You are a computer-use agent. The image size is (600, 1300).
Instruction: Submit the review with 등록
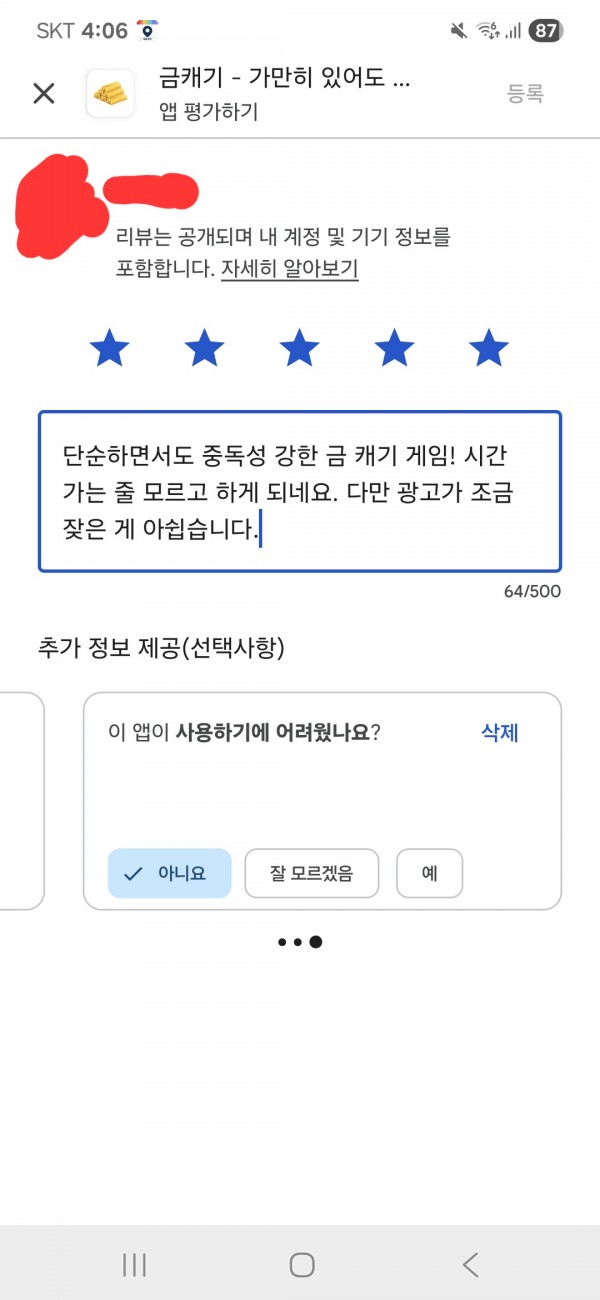[x=525, y=94]
